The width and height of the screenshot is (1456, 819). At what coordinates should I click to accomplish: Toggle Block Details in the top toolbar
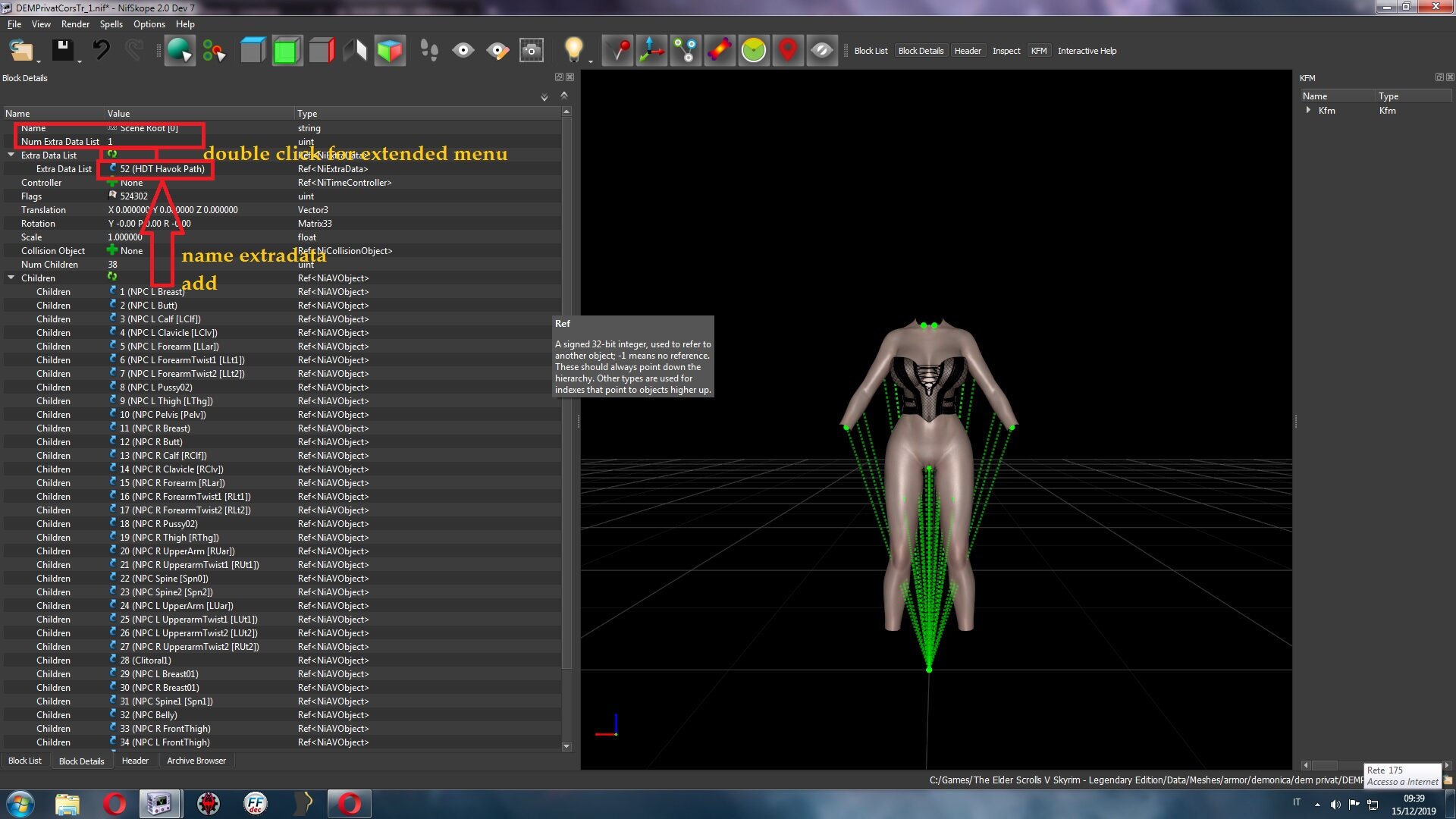click(921, 51)
